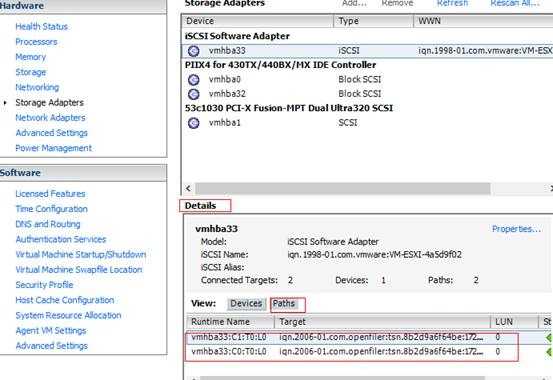Open Network Adapters page
Image resolution: width=553 pixels, height=380 pixels.
point(50,117)
